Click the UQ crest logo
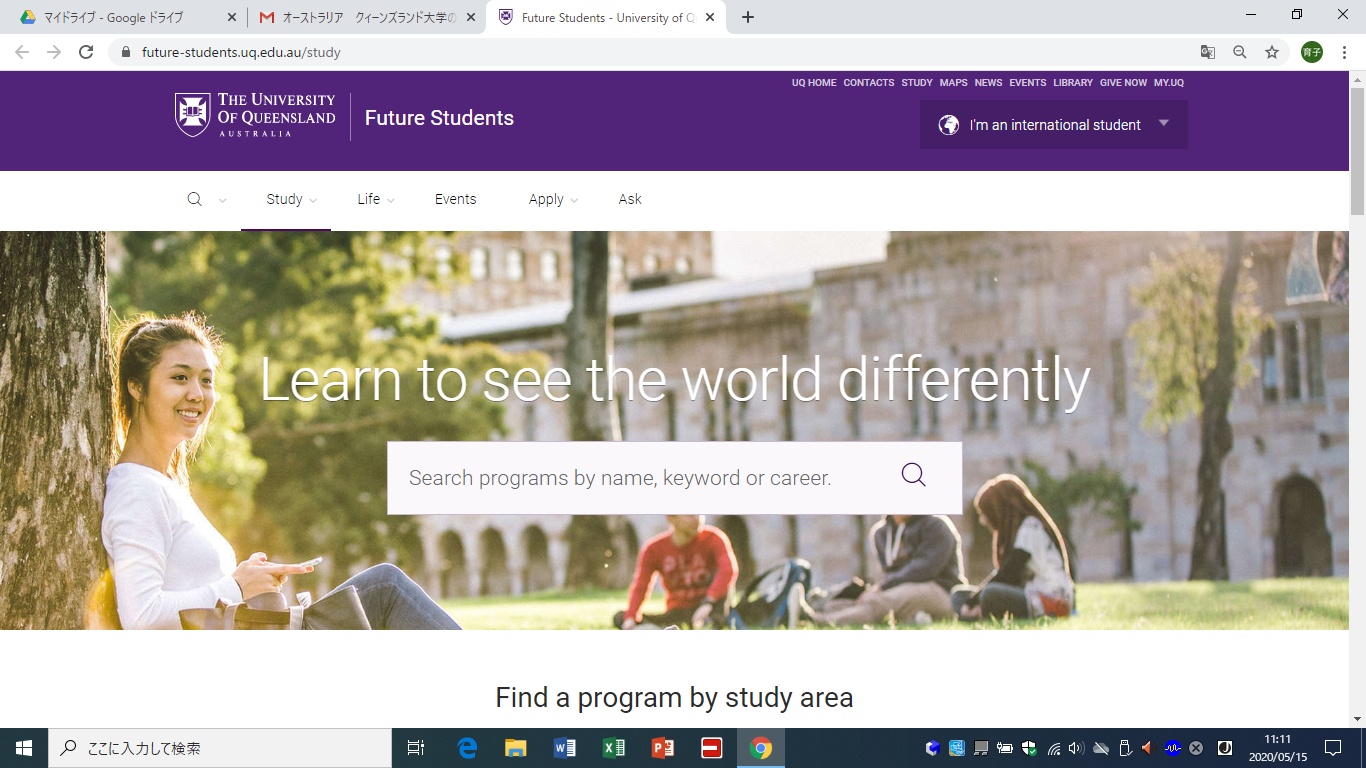1366x768 pixels. [x=193, y=115]
